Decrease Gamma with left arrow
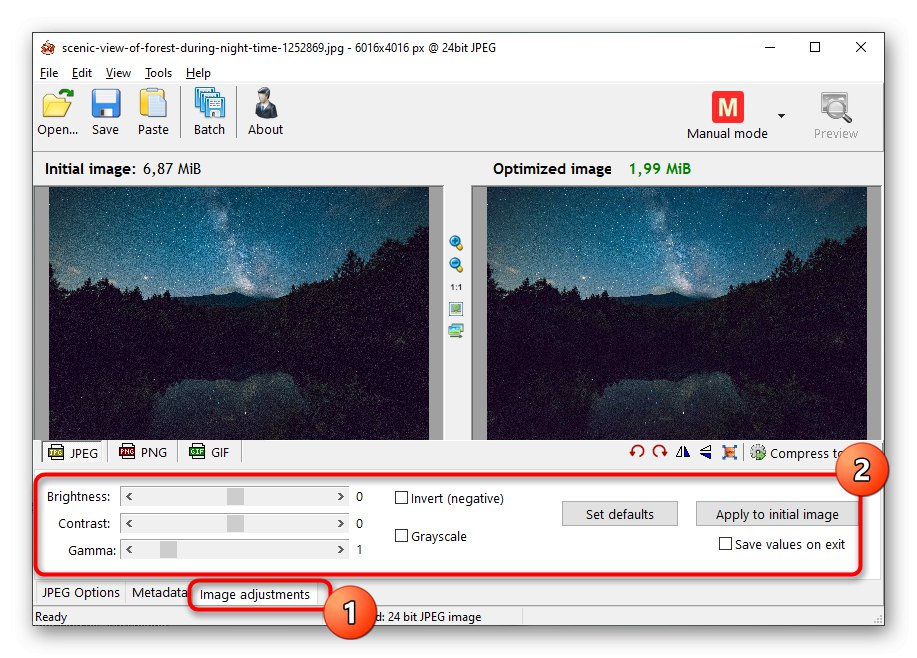This screenshot has height=658, width=917. pos(129,550)
